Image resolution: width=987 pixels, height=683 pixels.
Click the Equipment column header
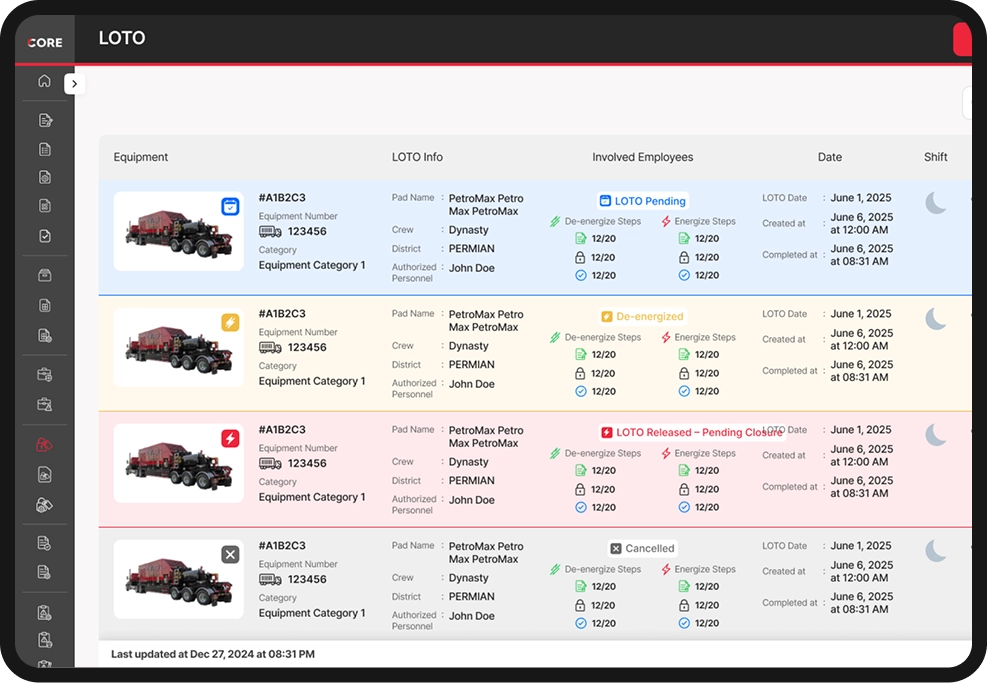[140, 157]
